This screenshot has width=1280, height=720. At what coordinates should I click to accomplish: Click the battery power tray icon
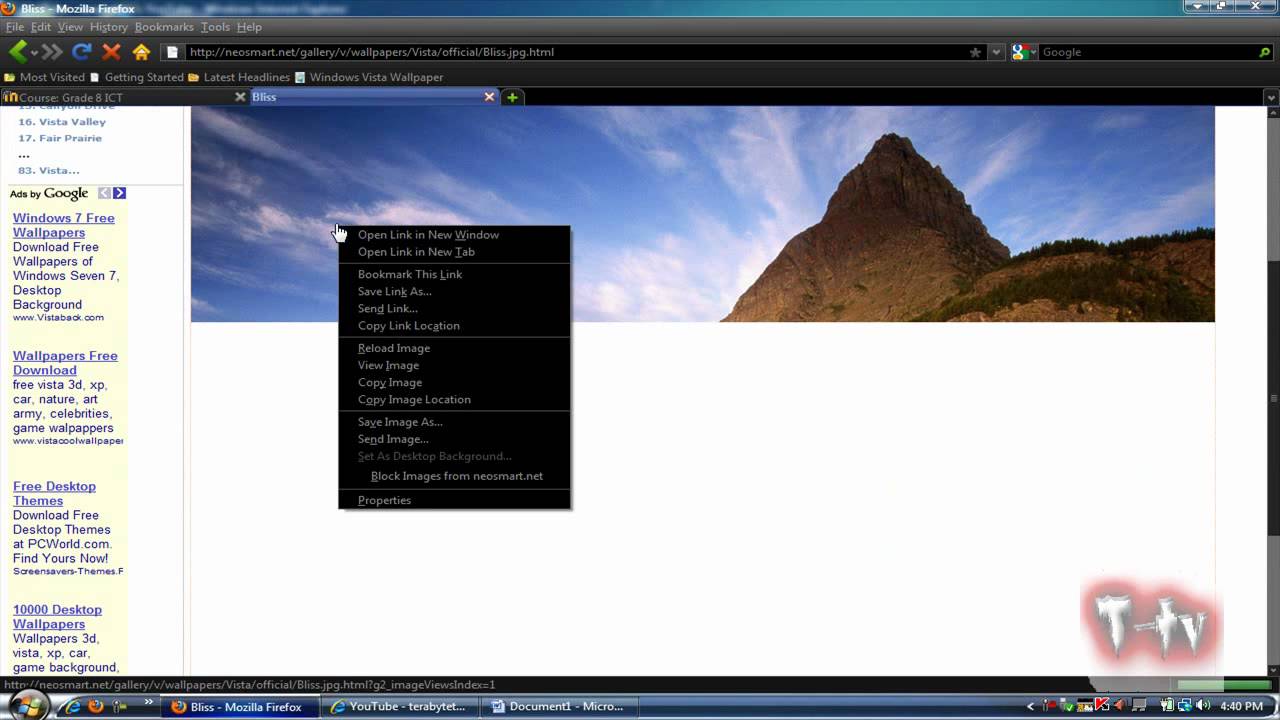(1166, 706)
